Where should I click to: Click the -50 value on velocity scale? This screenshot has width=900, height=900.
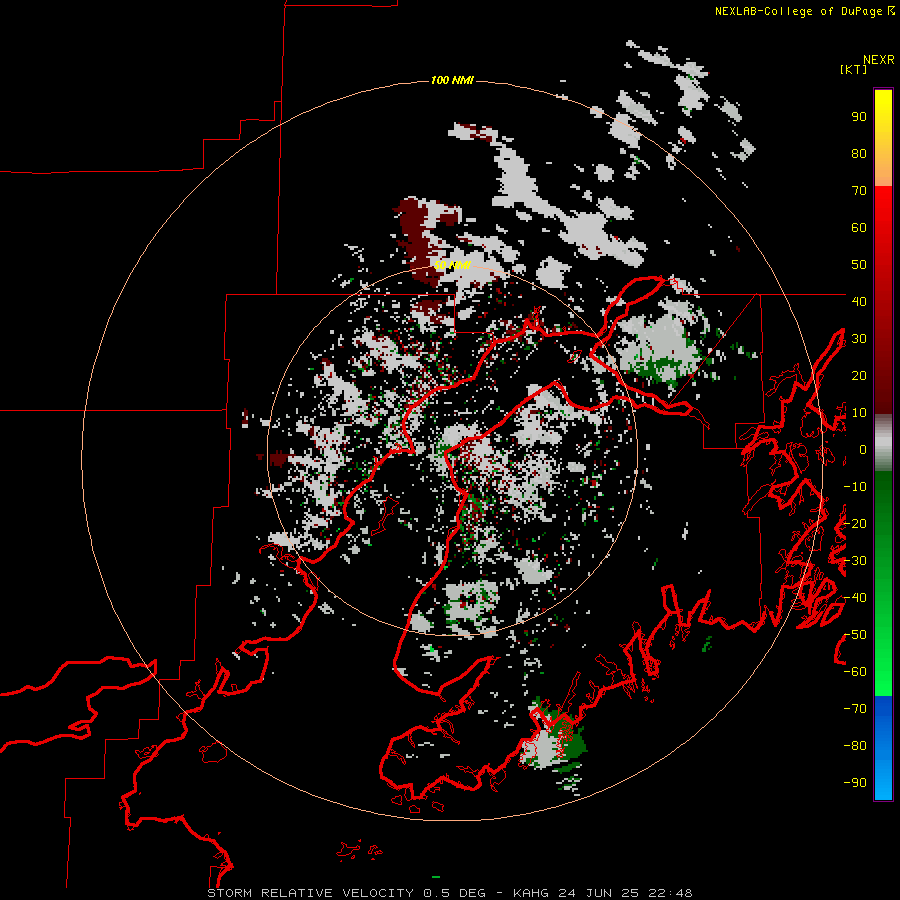coord(855,635)
